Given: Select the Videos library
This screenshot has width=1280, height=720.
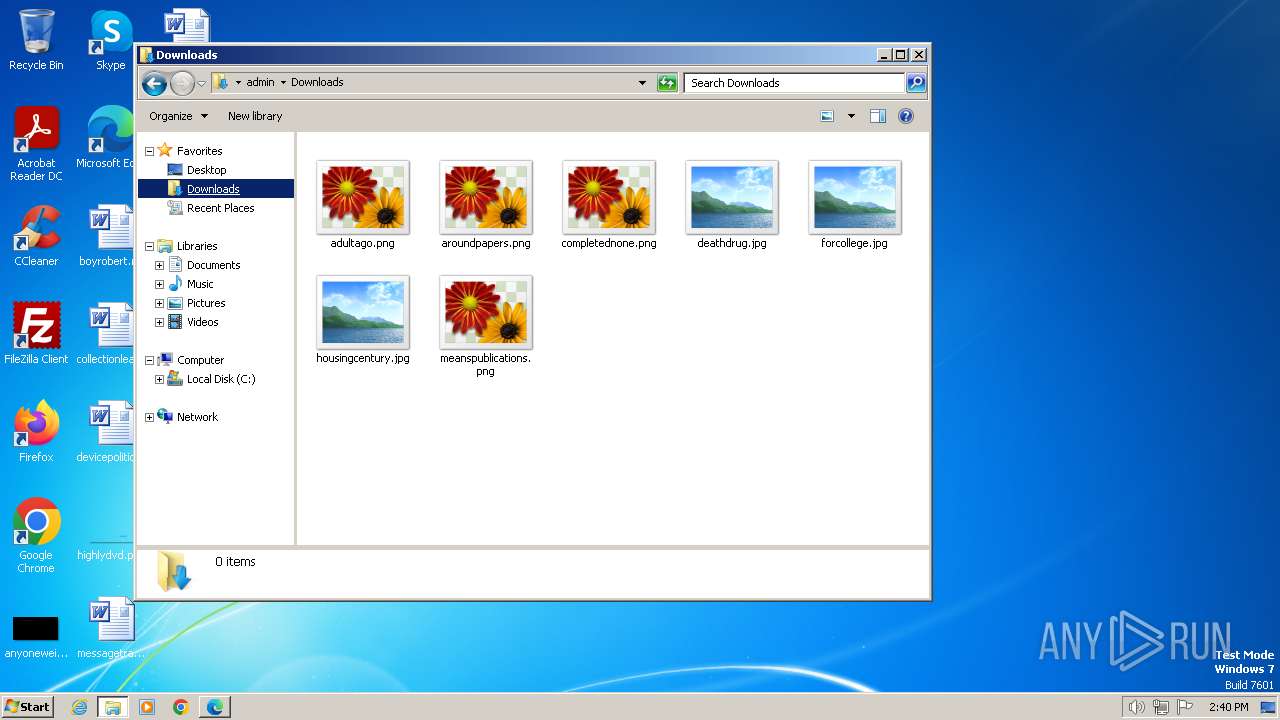Looking at the screenshot, I should coord(202,322).
